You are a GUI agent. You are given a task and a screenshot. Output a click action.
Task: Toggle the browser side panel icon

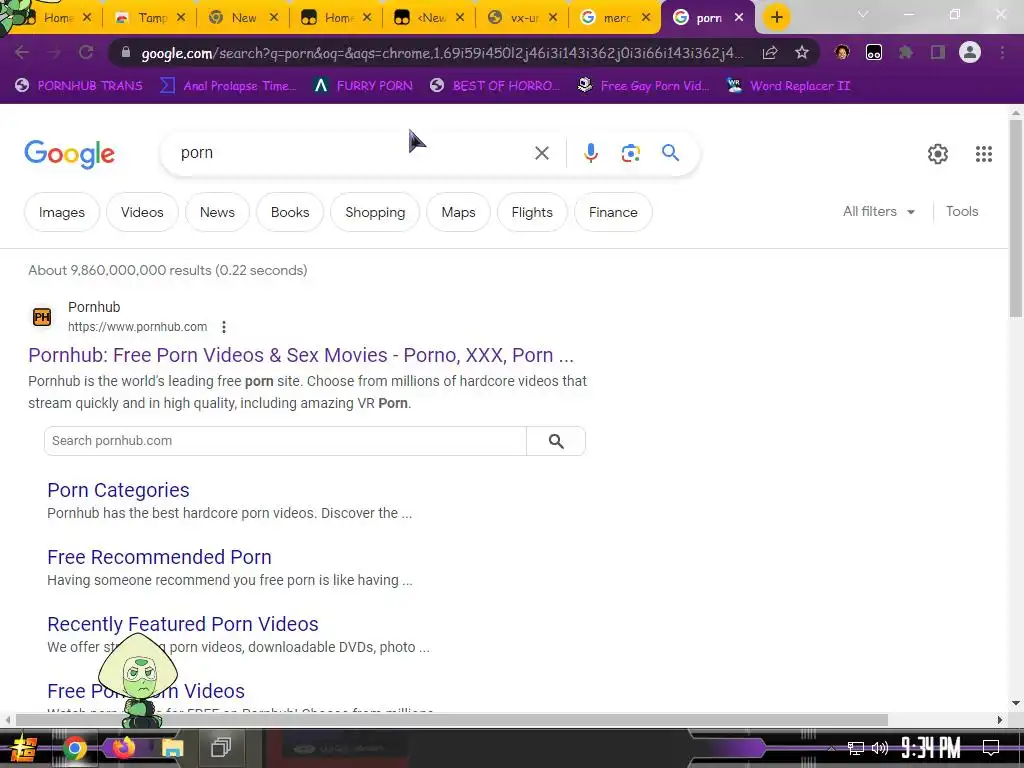[938, 52]
